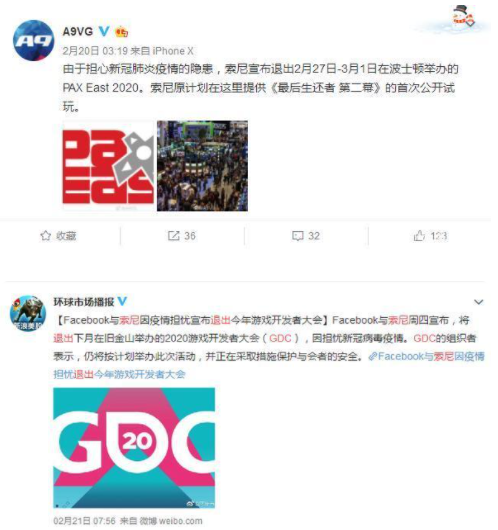View the PAX East logo thumbnail
Screen dimensions: 498x530
[x=108, y=166]
